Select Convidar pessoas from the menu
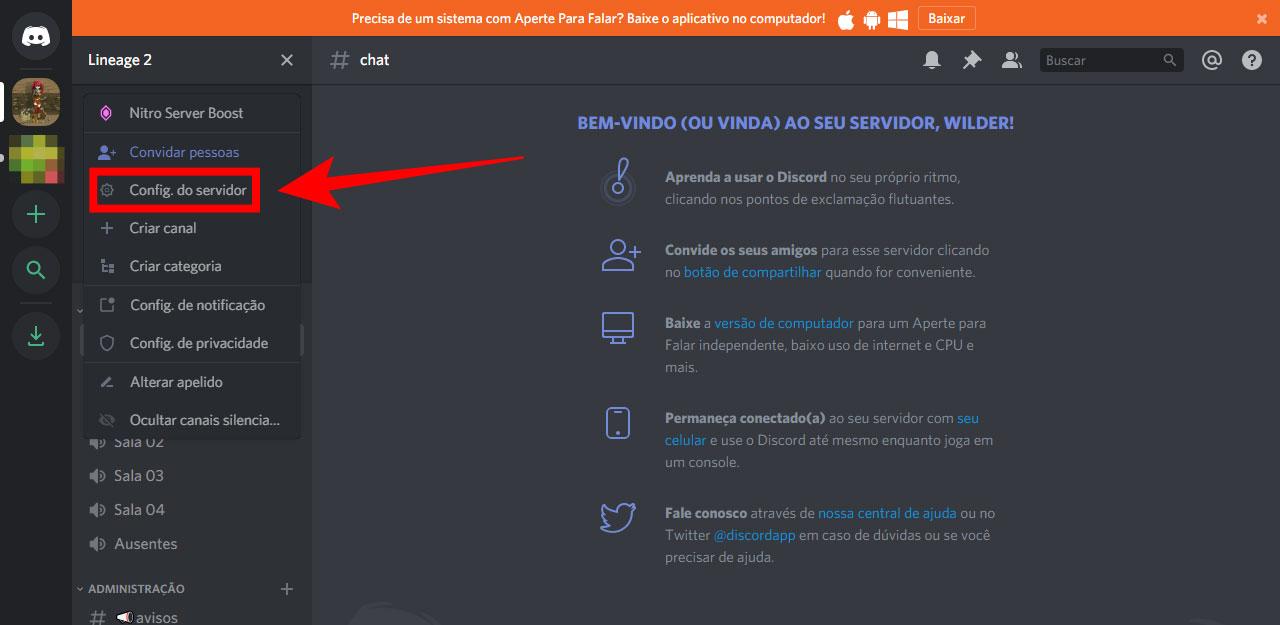This screenshot has width=1280, height=625. point(184,151)
